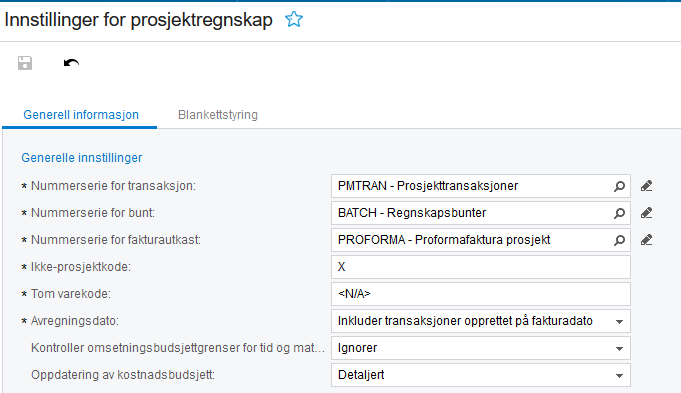Edit PMTRAN number series with pencil icon
The height and width of the screenshot is (393, 681).
647,186
